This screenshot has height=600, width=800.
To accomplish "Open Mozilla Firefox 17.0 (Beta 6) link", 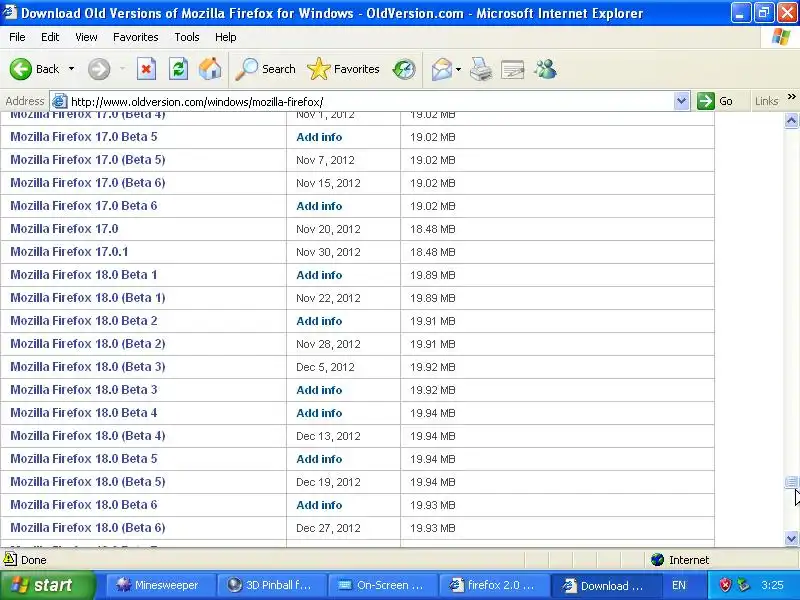I will click(x=88, y=183).
